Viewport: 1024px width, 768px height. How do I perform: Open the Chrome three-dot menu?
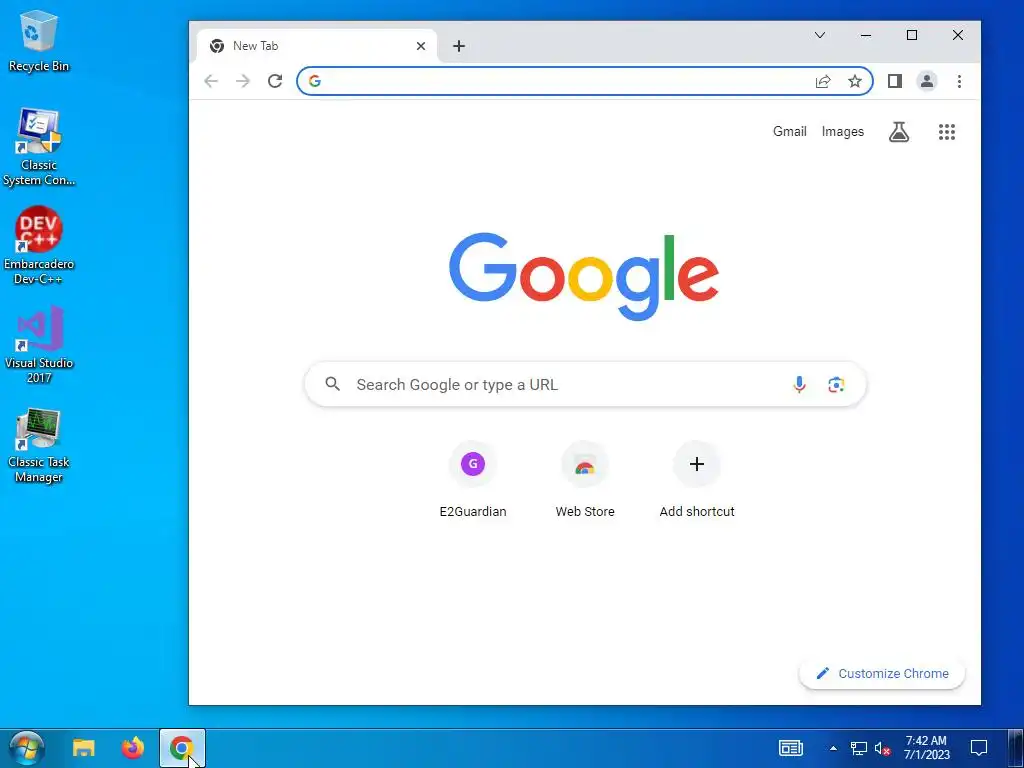click(959, 81)
